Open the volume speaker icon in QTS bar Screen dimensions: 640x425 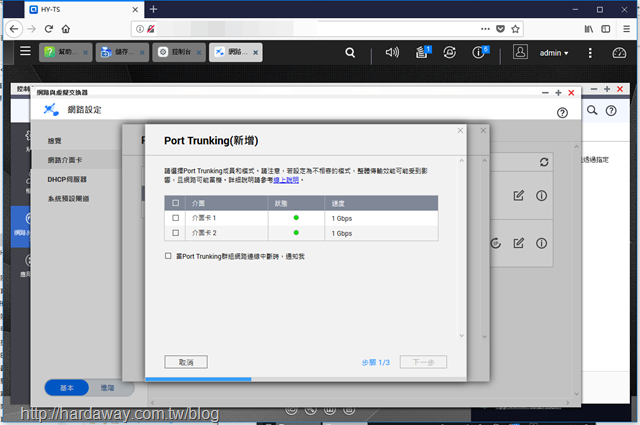[x=392, y=52]
